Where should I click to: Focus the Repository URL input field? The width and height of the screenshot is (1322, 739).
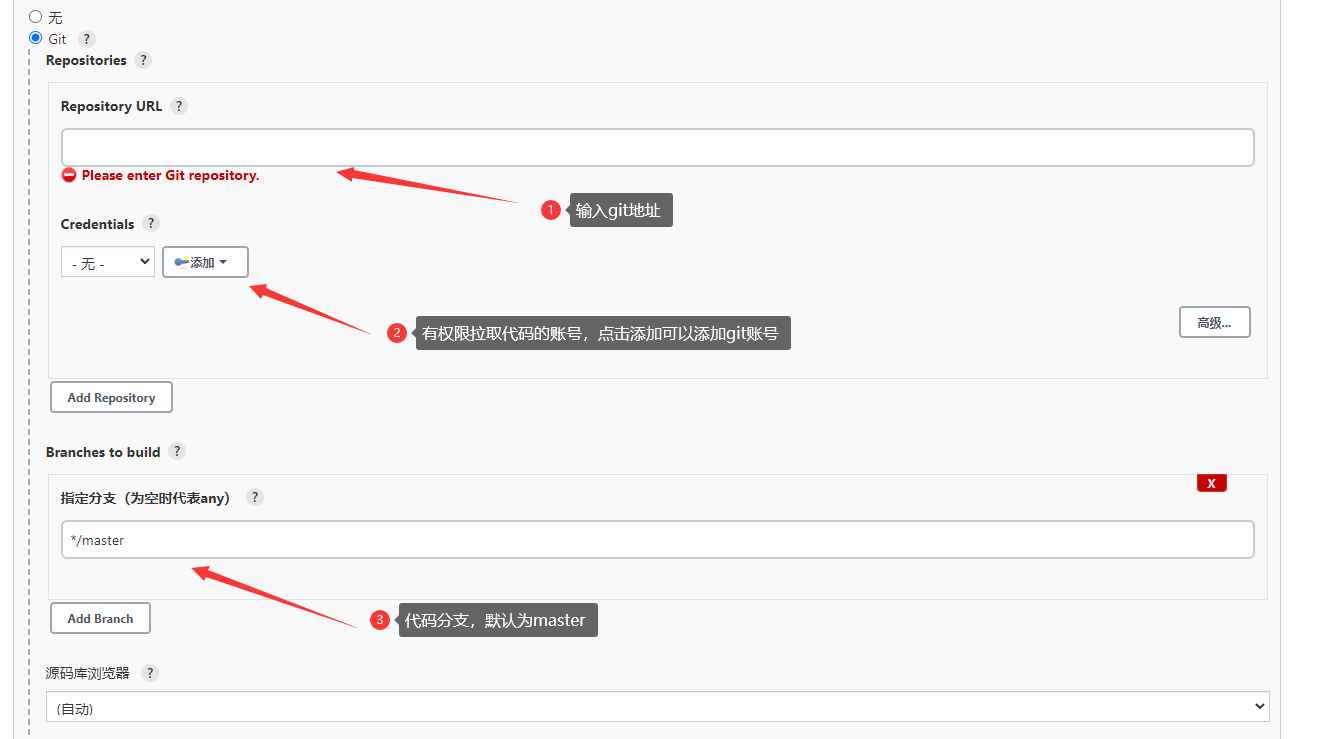pos(657,147)
